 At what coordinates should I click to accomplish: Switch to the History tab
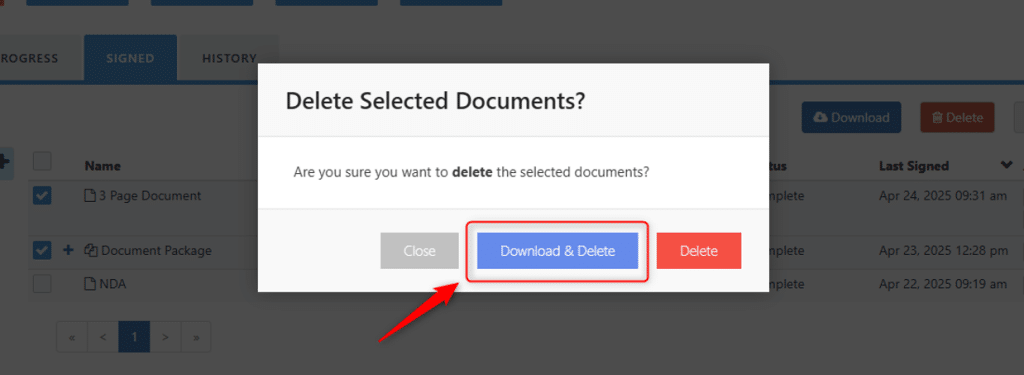tap(229, 58)
